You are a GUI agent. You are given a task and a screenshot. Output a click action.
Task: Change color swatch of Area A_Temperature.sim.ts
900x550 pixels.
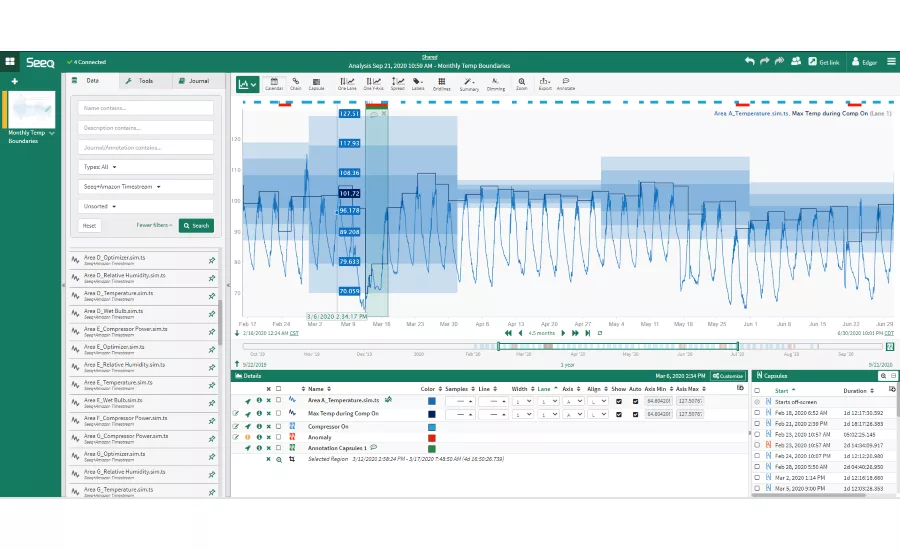pyautogui.click(x=432, y=401)
